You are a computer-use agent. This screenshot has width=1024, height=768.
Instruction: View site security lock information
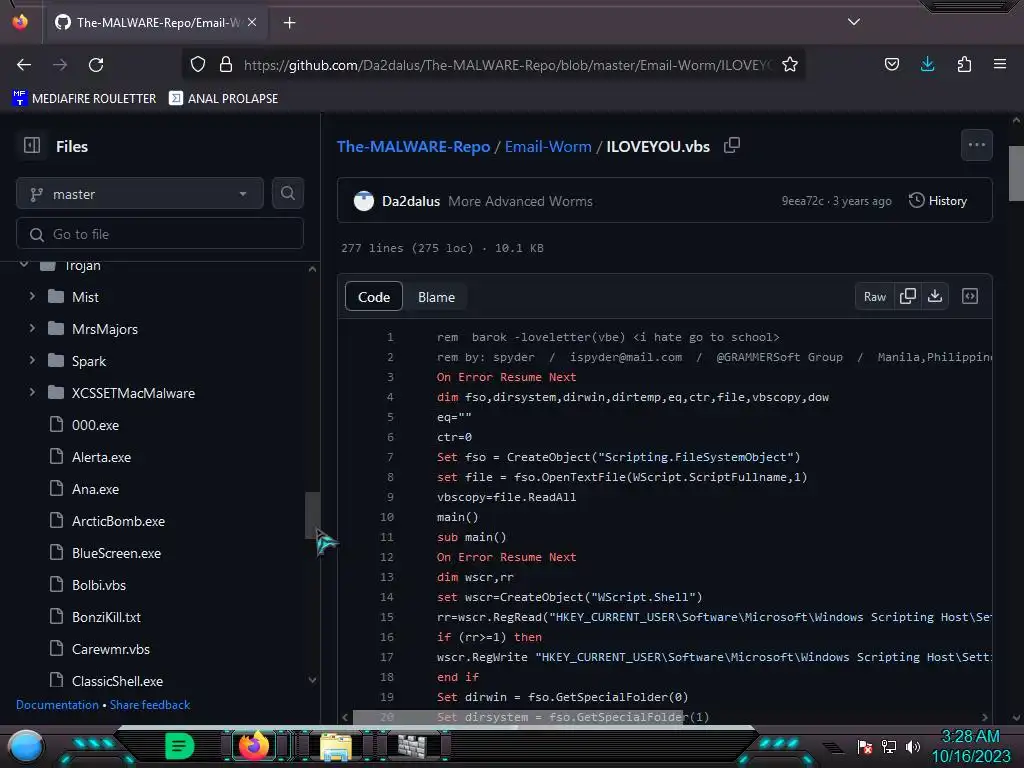pyautogui.click(x=226, y=65)
